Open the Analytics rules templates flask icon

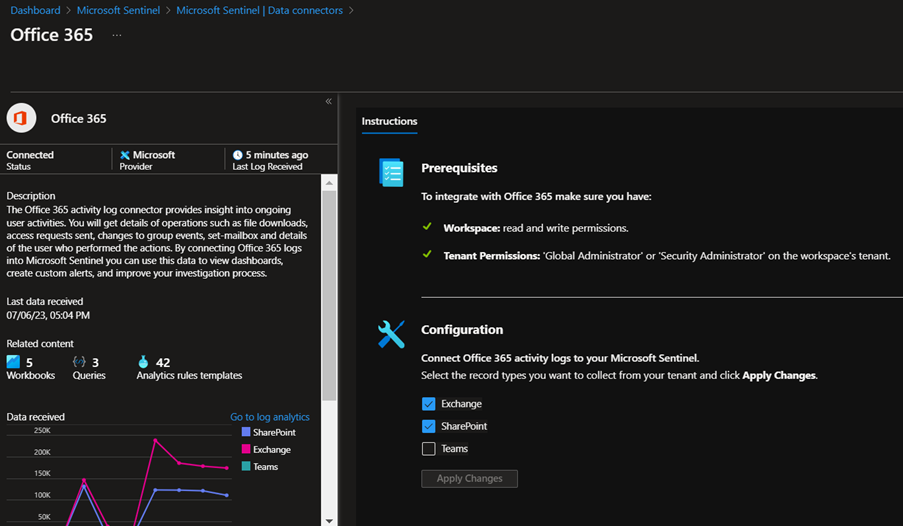point(143,362)
